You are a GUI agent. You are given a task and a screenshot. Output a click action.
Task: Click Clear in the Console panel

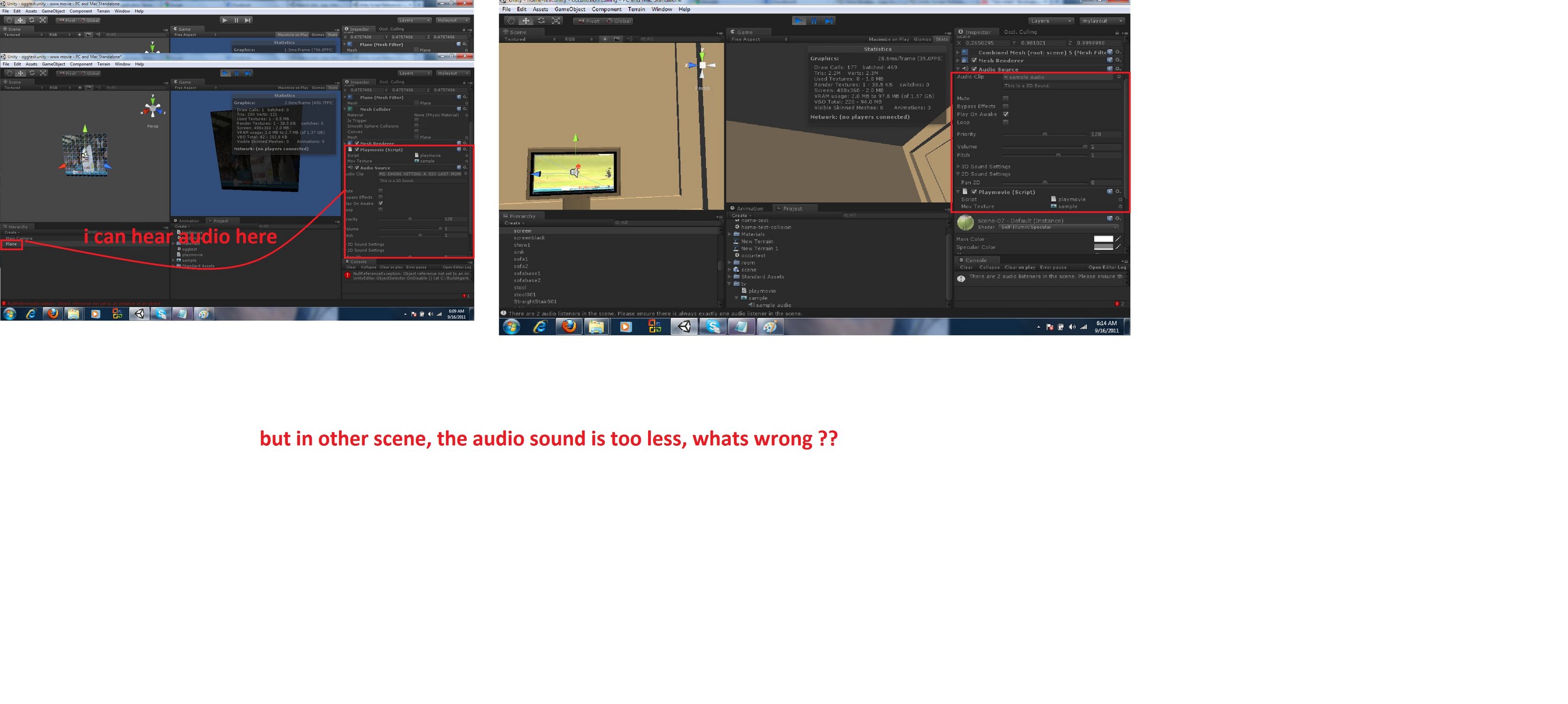[966, 267]
